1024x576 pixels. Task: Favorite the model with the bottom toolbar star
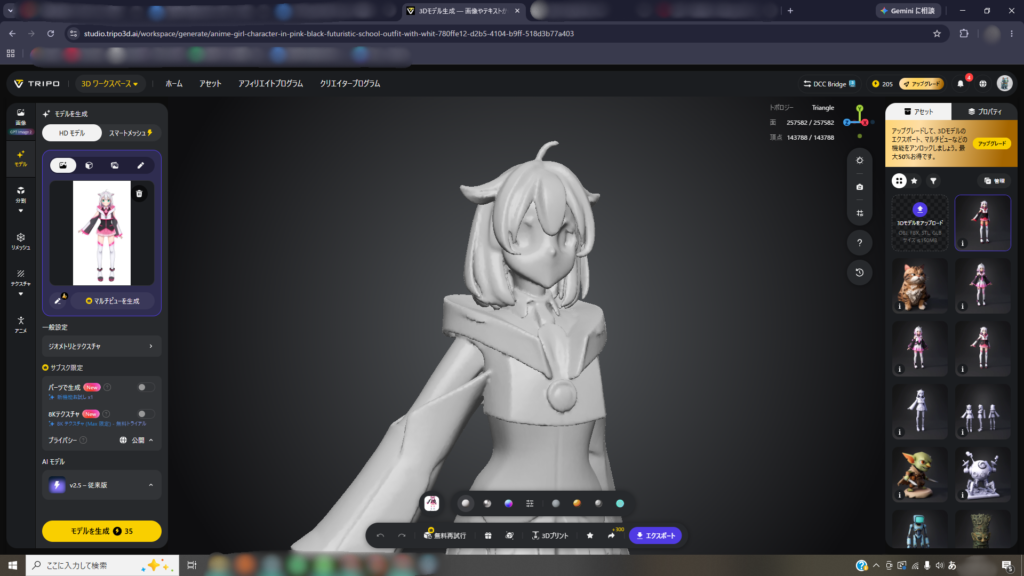click(590, 536)
